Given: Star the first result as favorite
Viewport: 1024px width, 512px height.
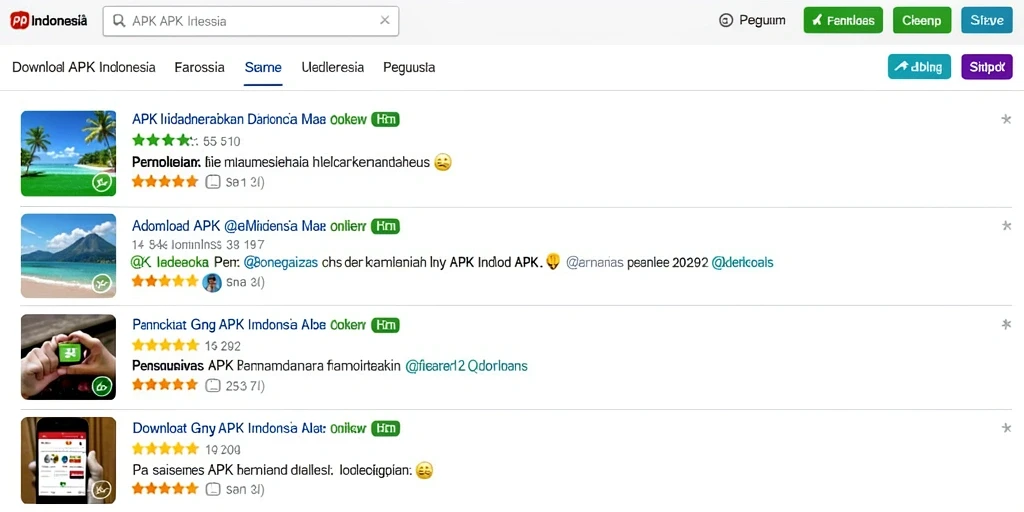Looking at the screenshot, I should pos(1006,119).
